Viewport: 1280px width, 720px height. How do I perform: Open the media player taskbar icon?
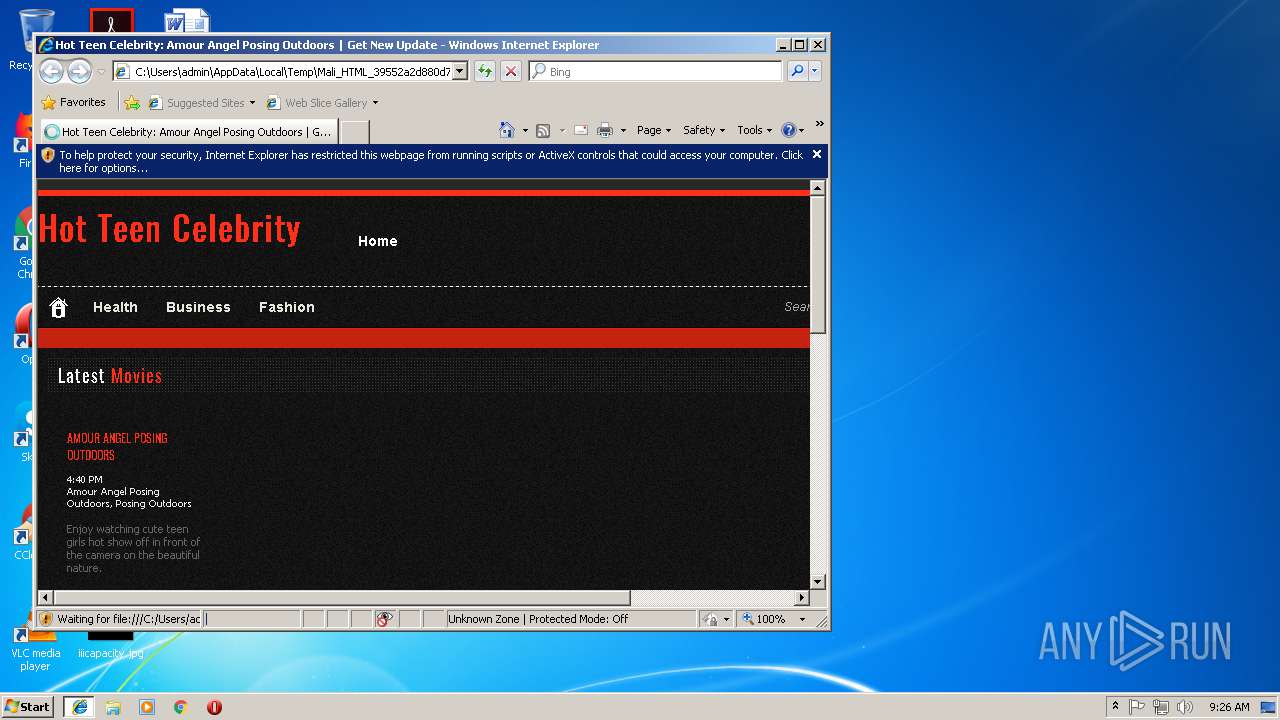(x=147, y=706)
